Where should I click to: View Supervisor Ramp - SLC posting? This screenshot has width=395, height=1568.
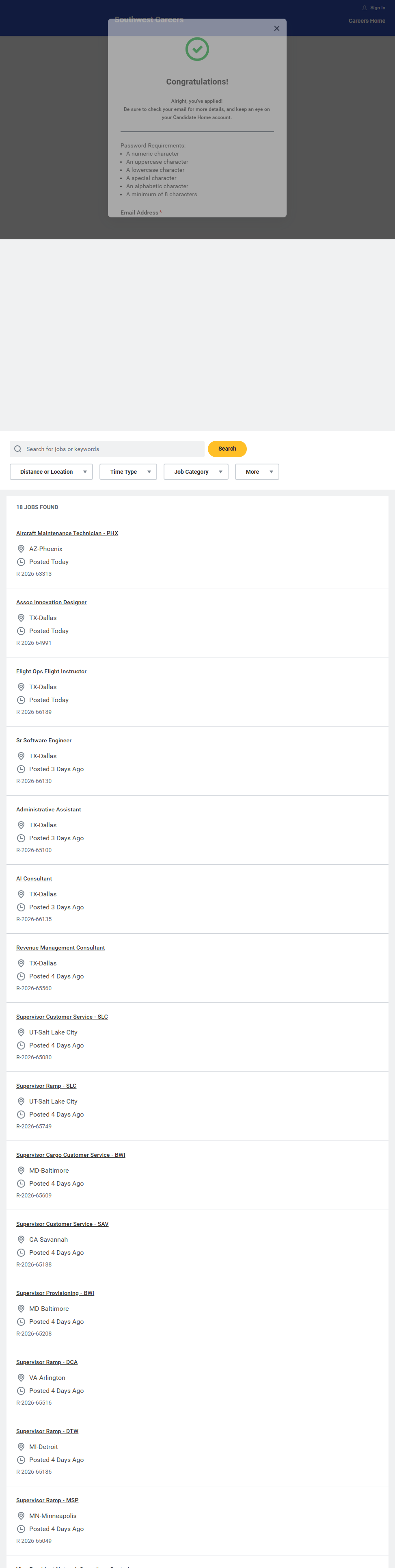click(46, 1086)
